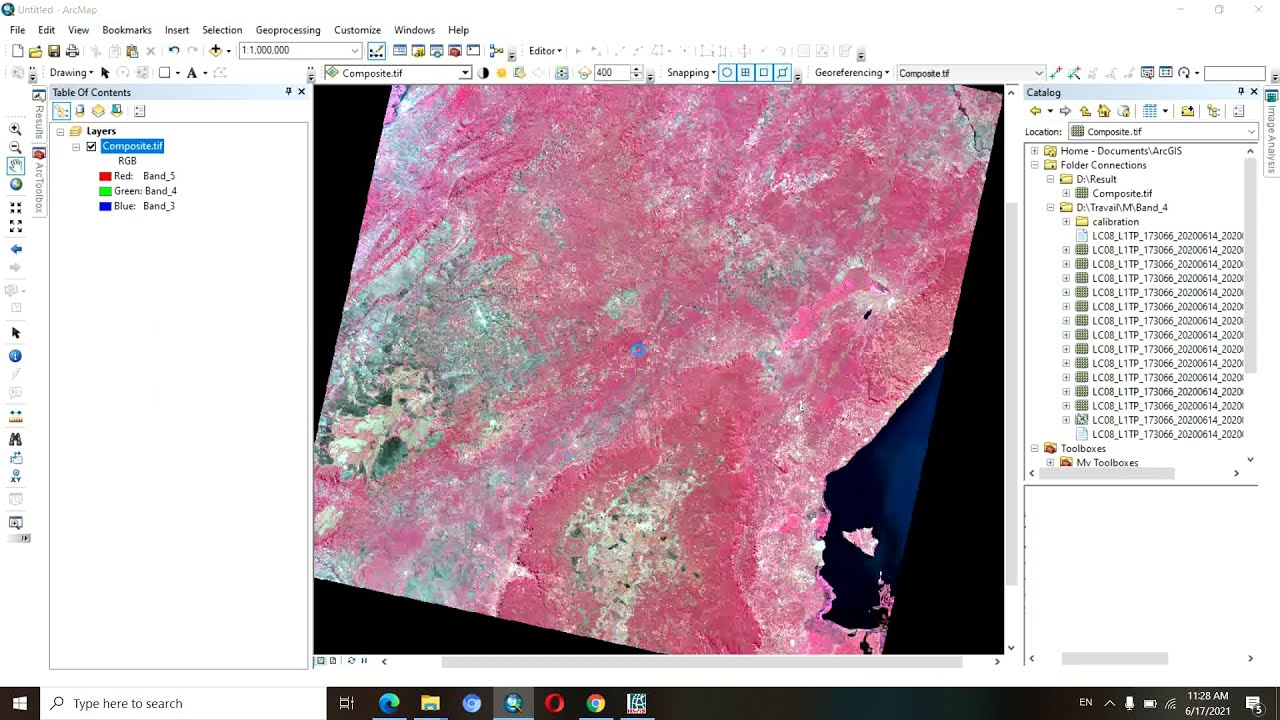Toggle Edge Snapping button
This screenshot has height=720, width=1280.
click(x=783, y=73)
